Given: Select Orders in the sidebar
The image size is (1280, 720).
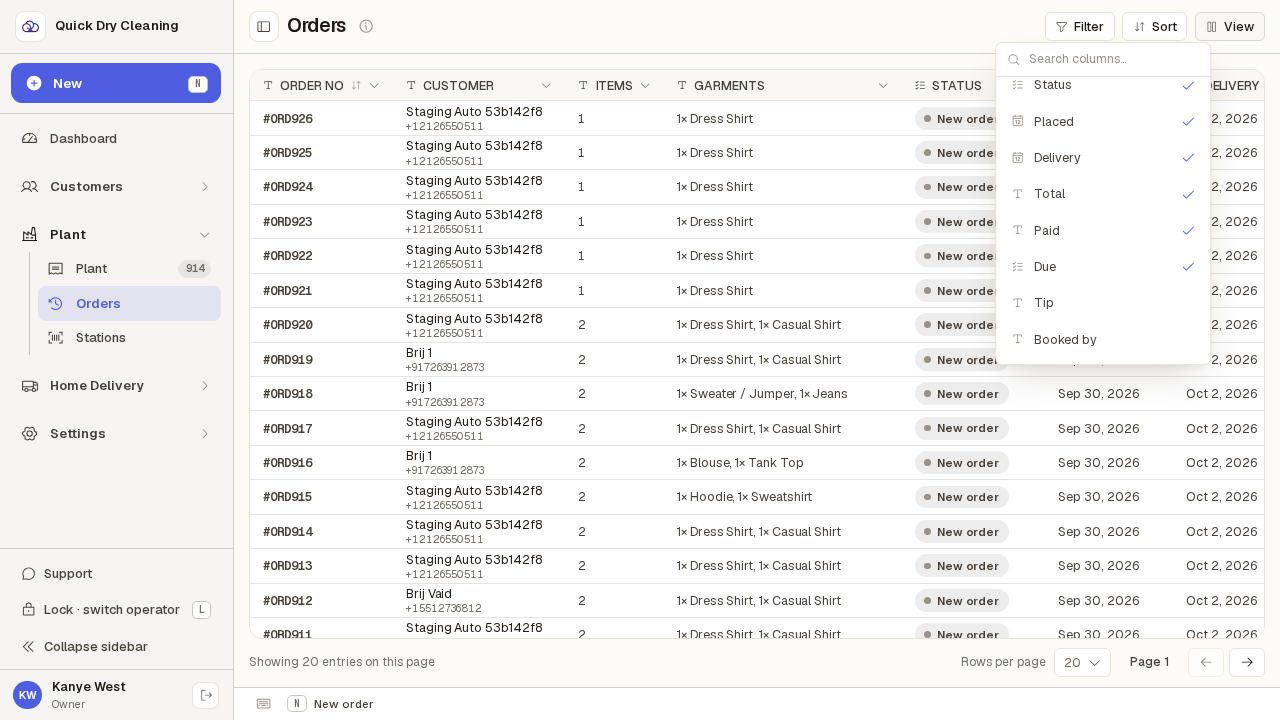Looking at the screenshot, I should pyautogui.click(x=129, y=303).
